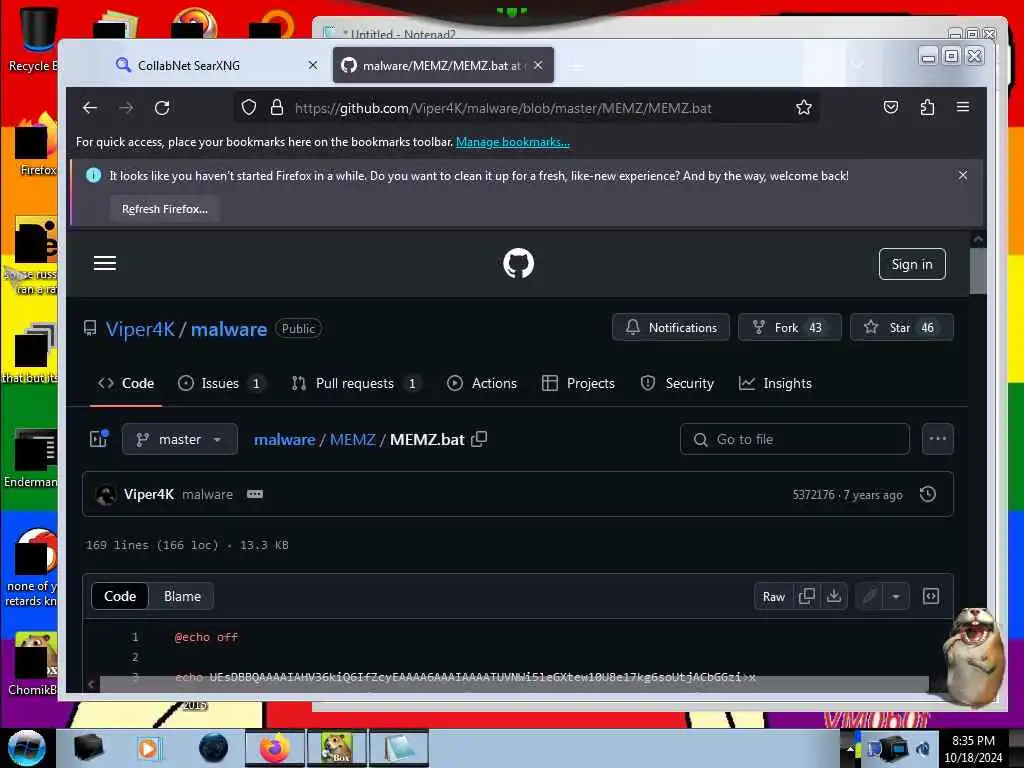This screenshot has width=1024, height=768.
Task: Click the Viper4K commit author name
Action: 149,494
